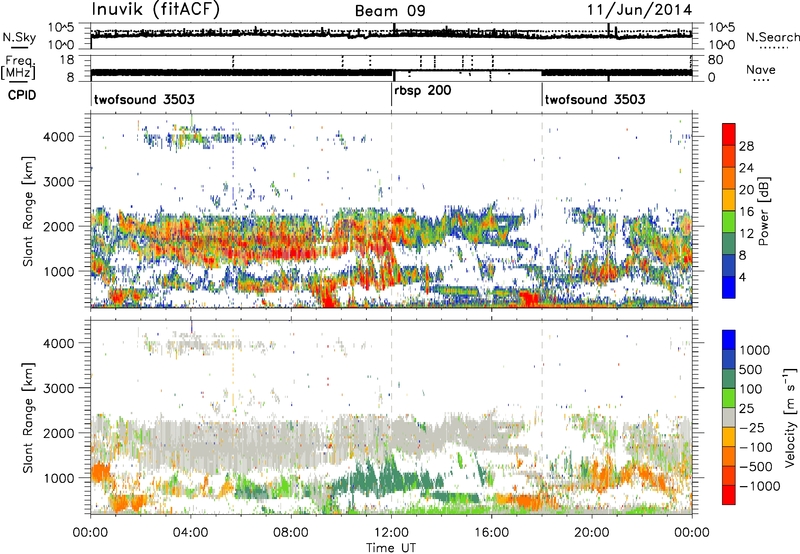Image resolution: width=800 pixels, height=554 pixels.
Task: Click the 'Velocity [m s-1]' color bar label
Action: [790, 417]
